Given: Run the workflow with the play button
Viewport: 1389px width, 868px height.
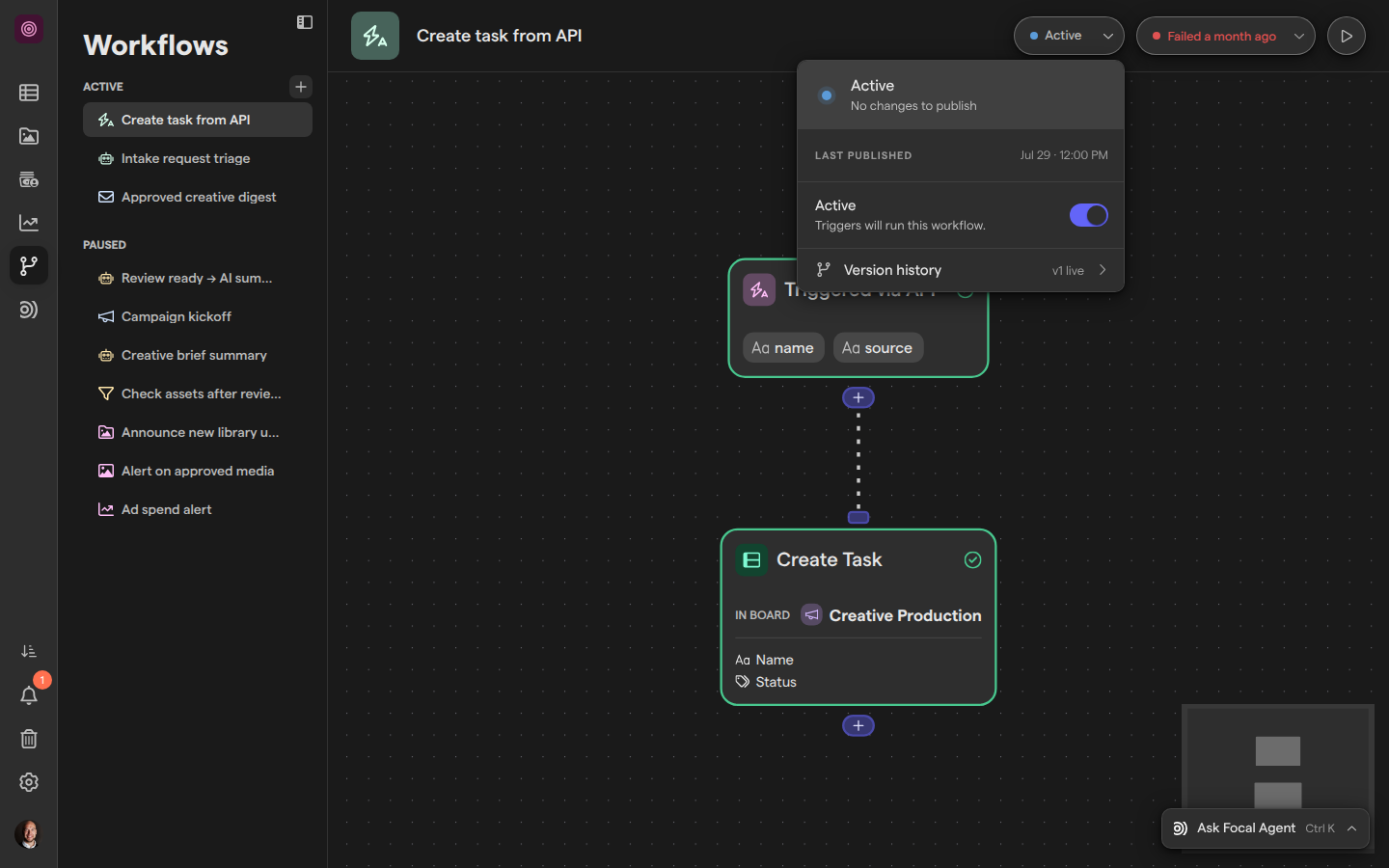Looking at the screenshot, I should pos(1347,36).
